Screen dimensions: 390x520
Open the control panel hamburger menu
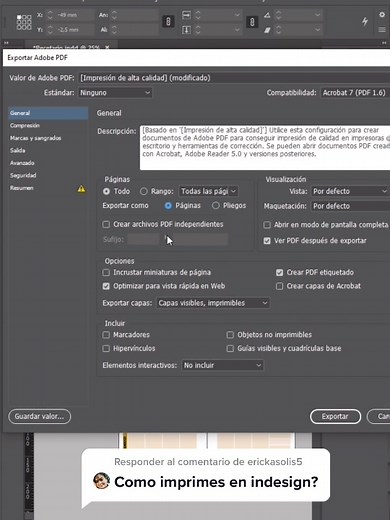coord(382,30)
